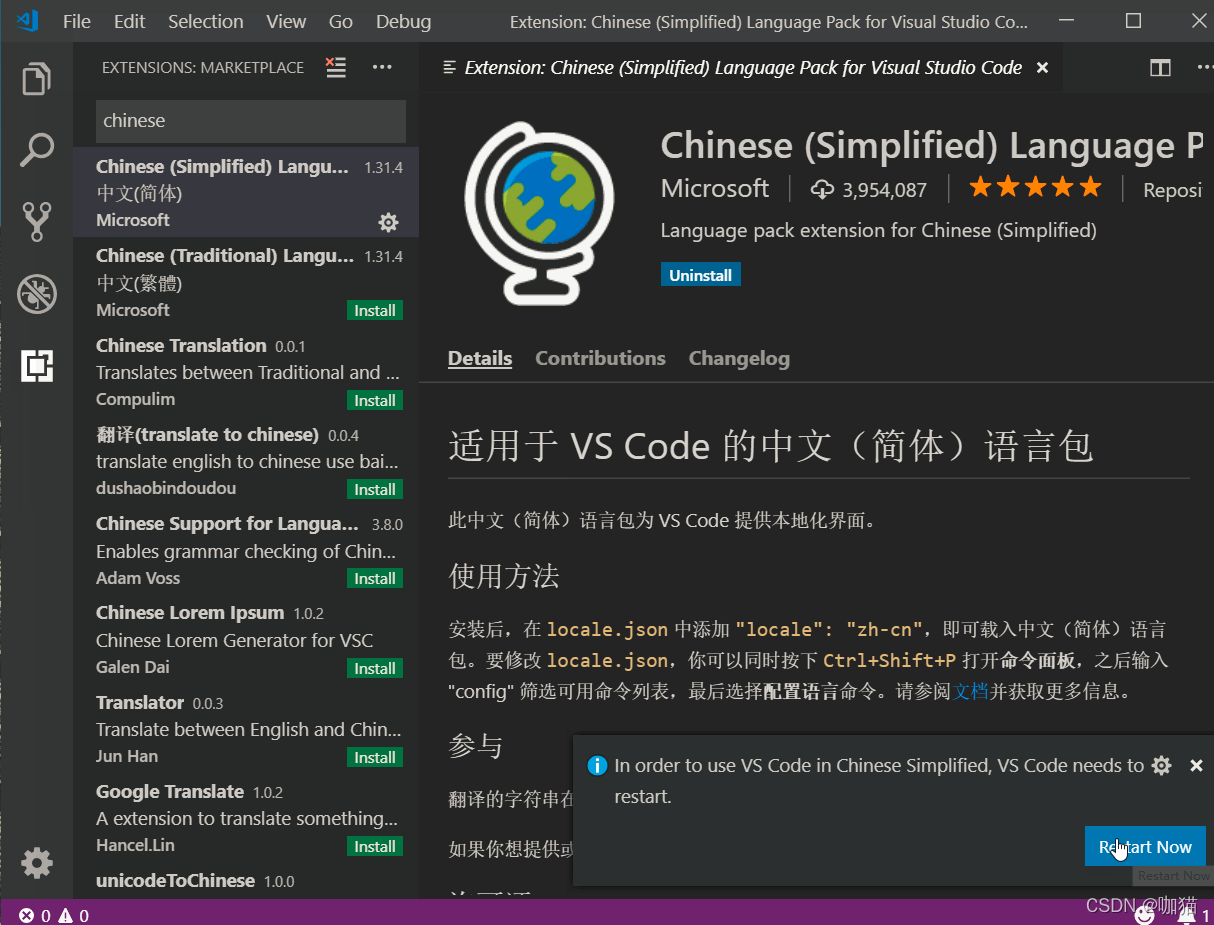Install Chinese Support for LanguageTool
This screenshot has height=925, width=1214.
[375, 578]
